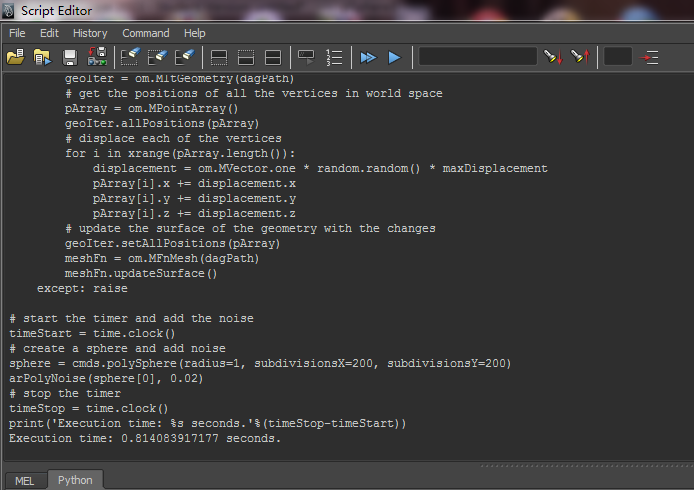Click line 'meshFn.updateSurface()'

coord(141,274)
